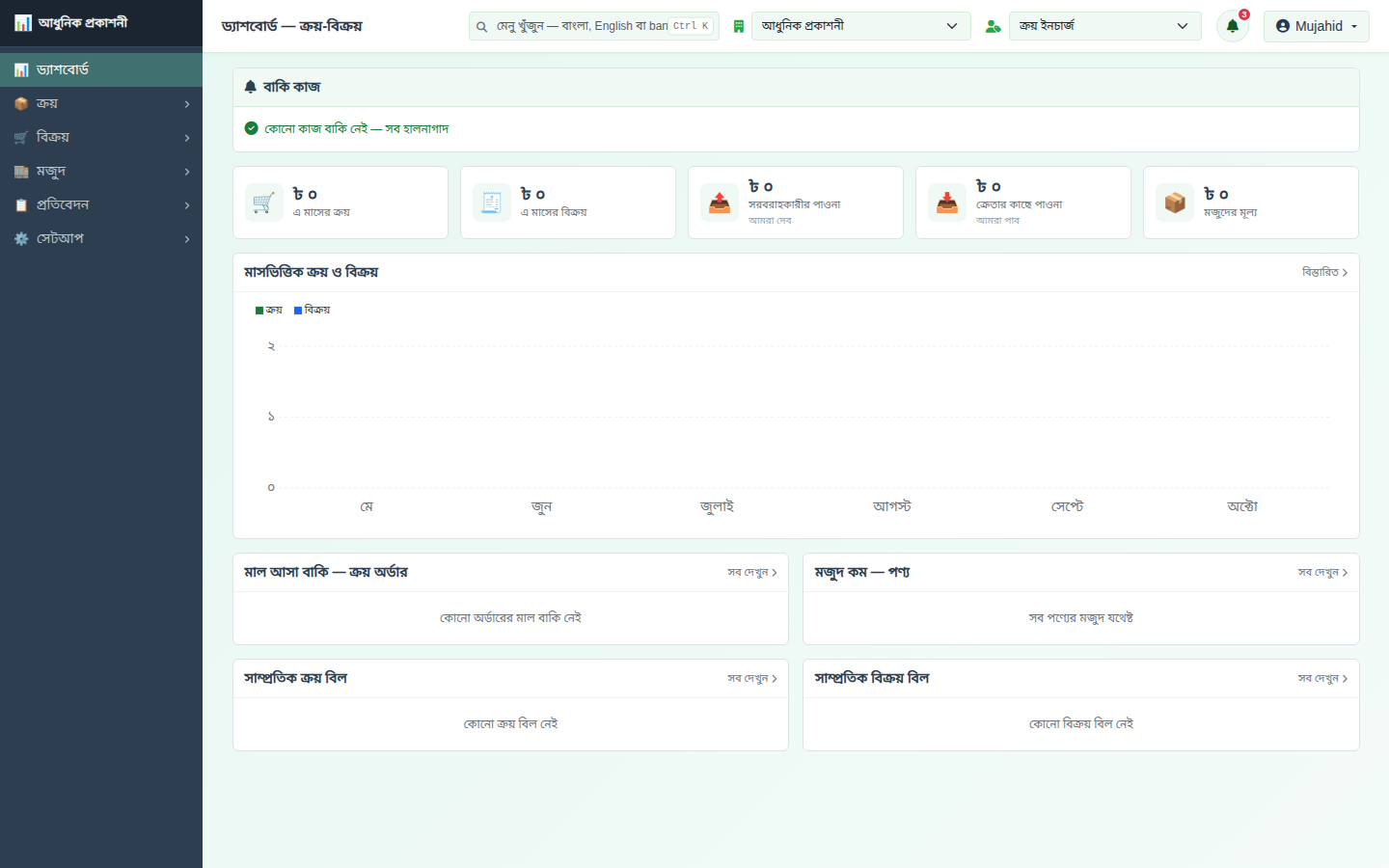Expand the প্রতিবেদন sidebar menu
The image size is (1389, 868).
coord(101,205)
